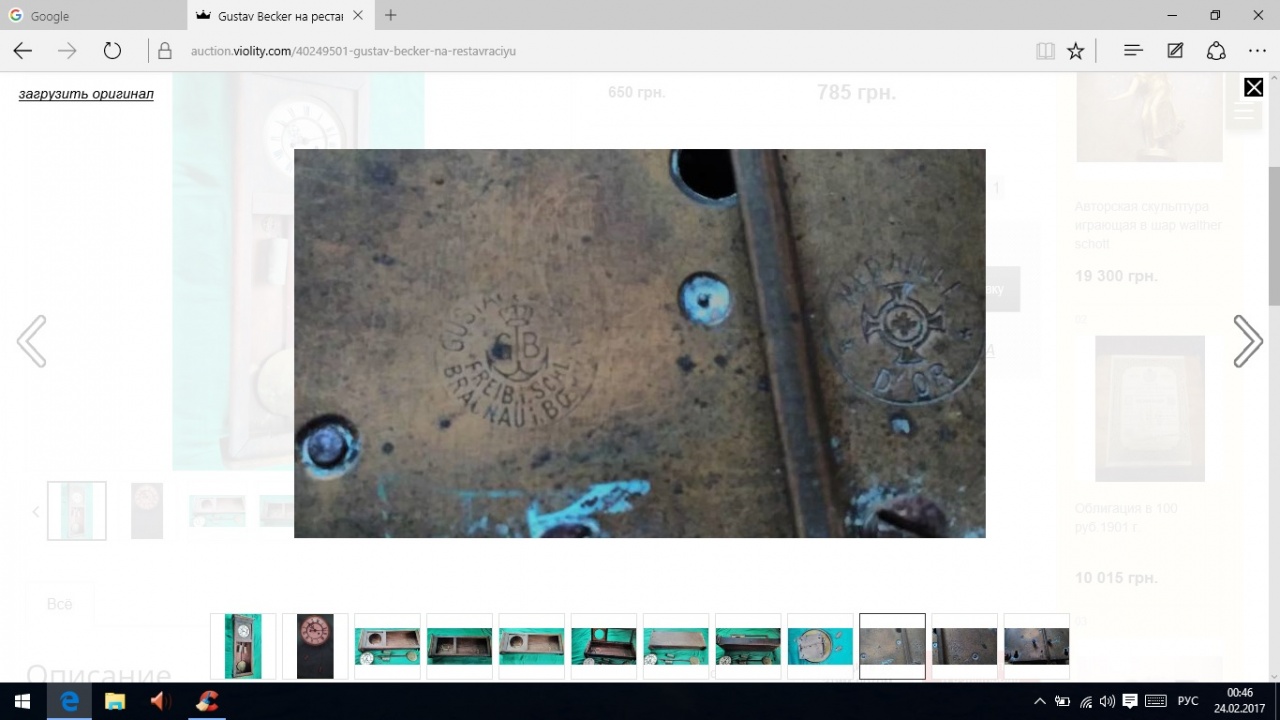Close the image lightbox overlay

(x=1253, y=88)
